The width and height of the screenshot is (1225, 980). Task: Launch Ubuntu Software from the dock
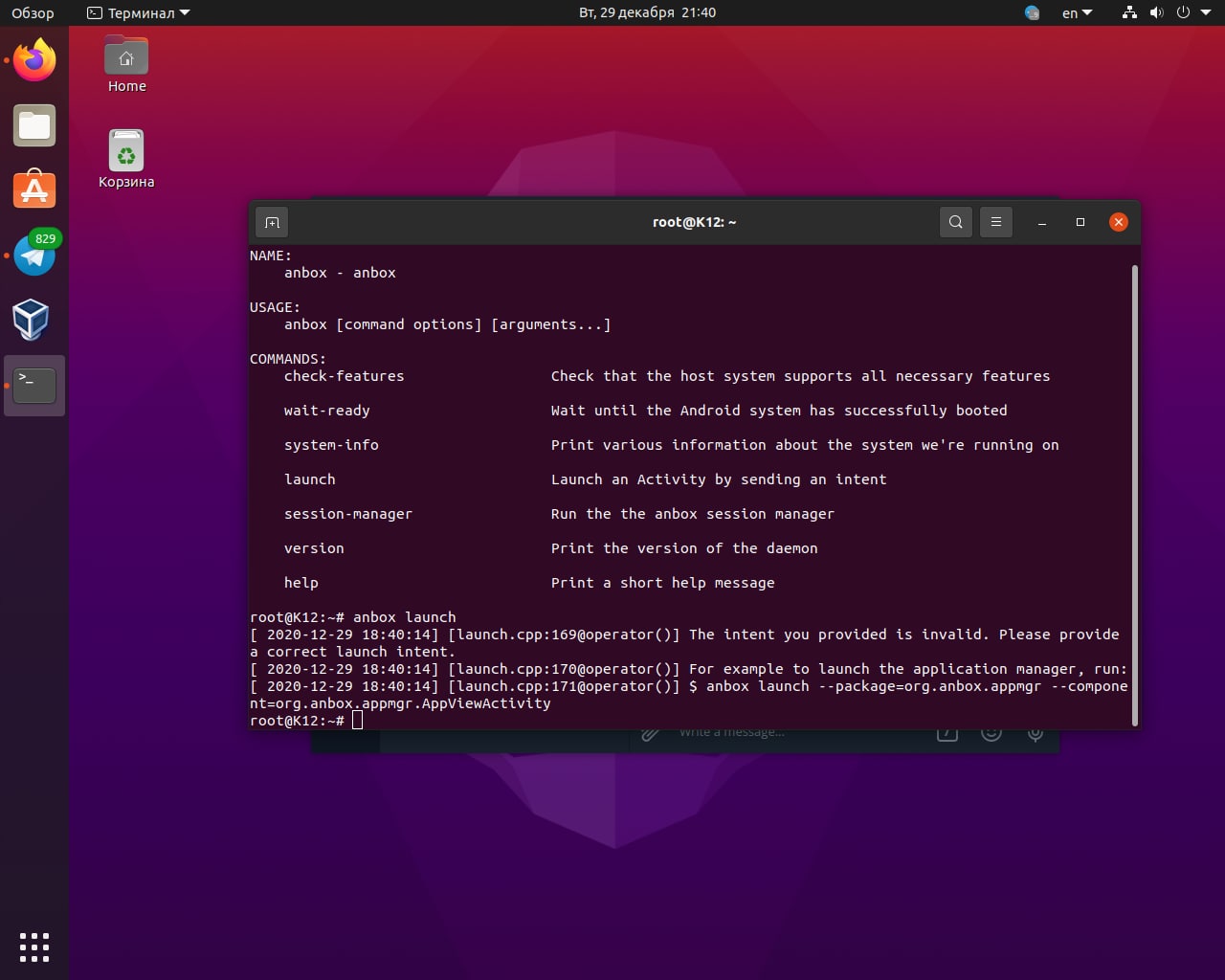34,189
